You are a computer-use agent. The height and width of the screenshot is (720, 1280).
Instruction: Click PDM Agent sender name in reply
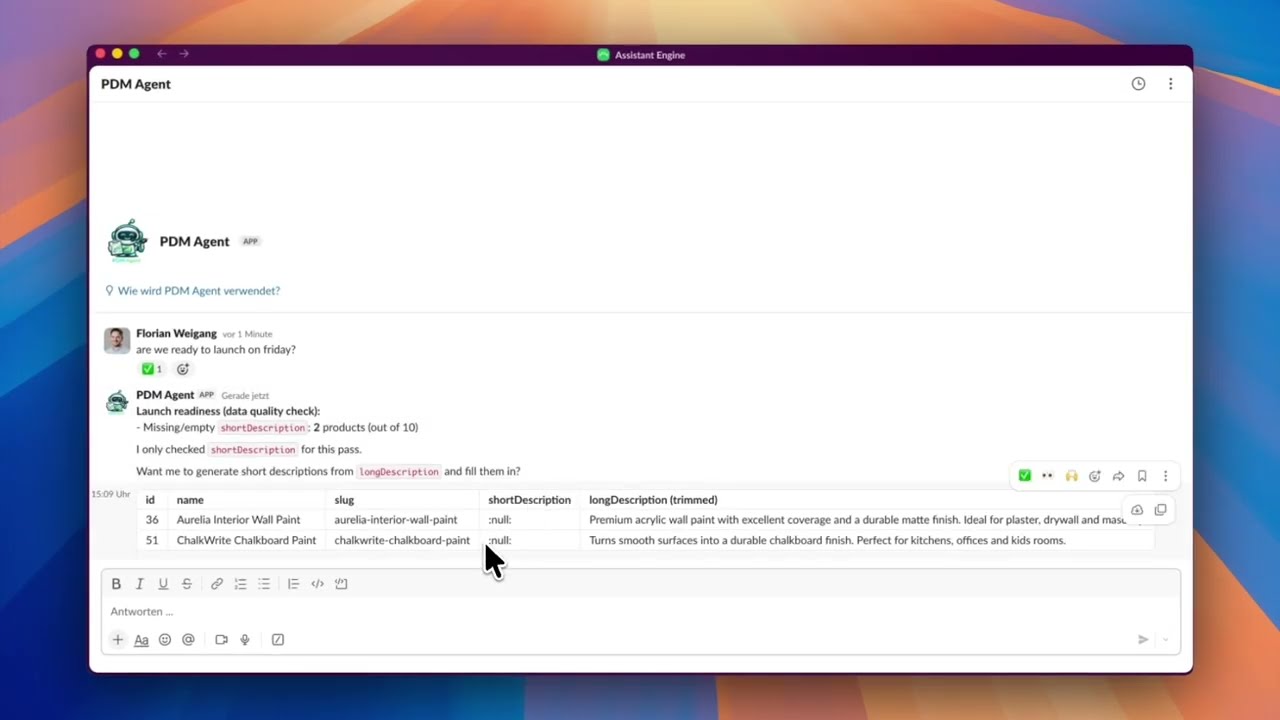165,395
